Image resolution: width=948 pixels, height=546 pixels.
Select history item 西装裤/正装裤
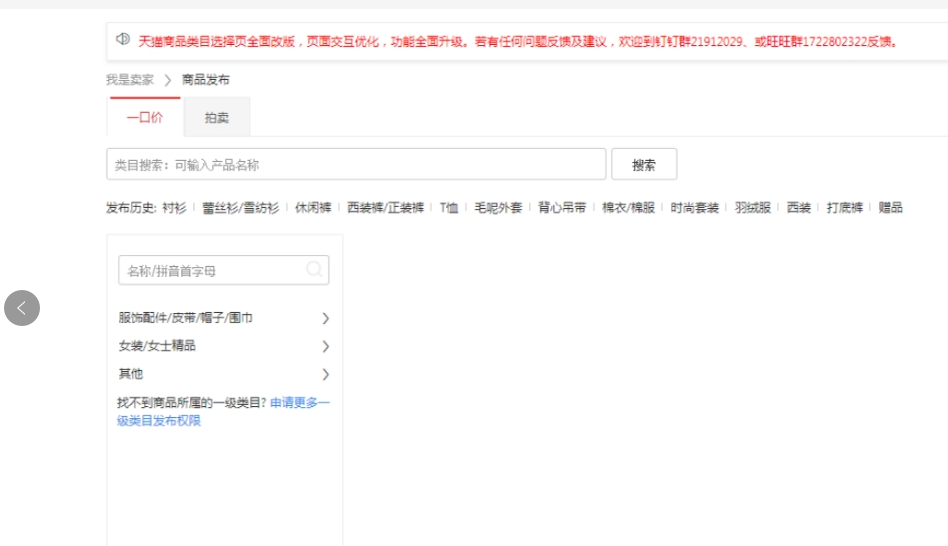[386, 208]
